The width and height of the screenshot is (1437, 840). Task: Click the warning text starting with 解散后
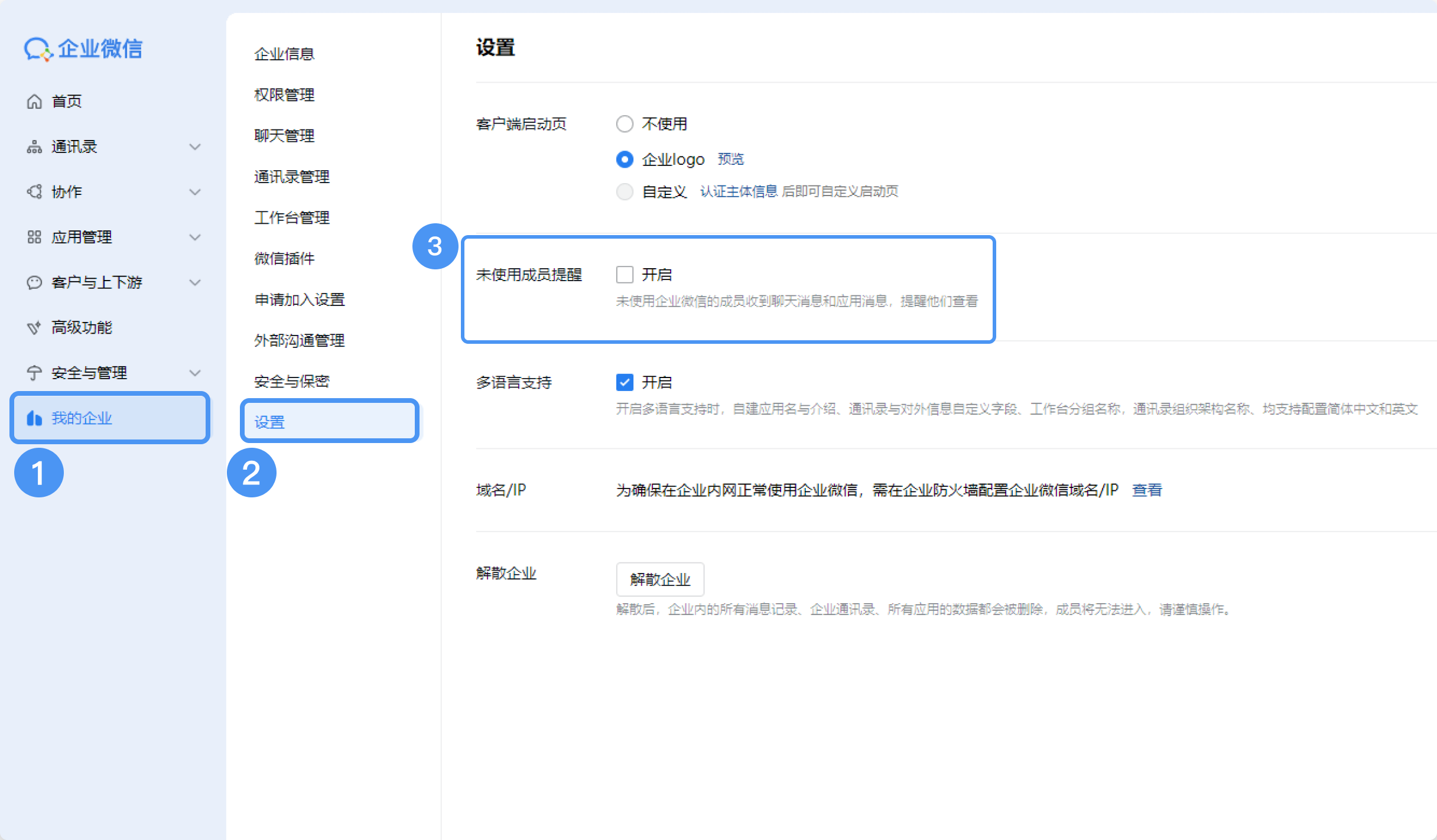click(924, 610)
